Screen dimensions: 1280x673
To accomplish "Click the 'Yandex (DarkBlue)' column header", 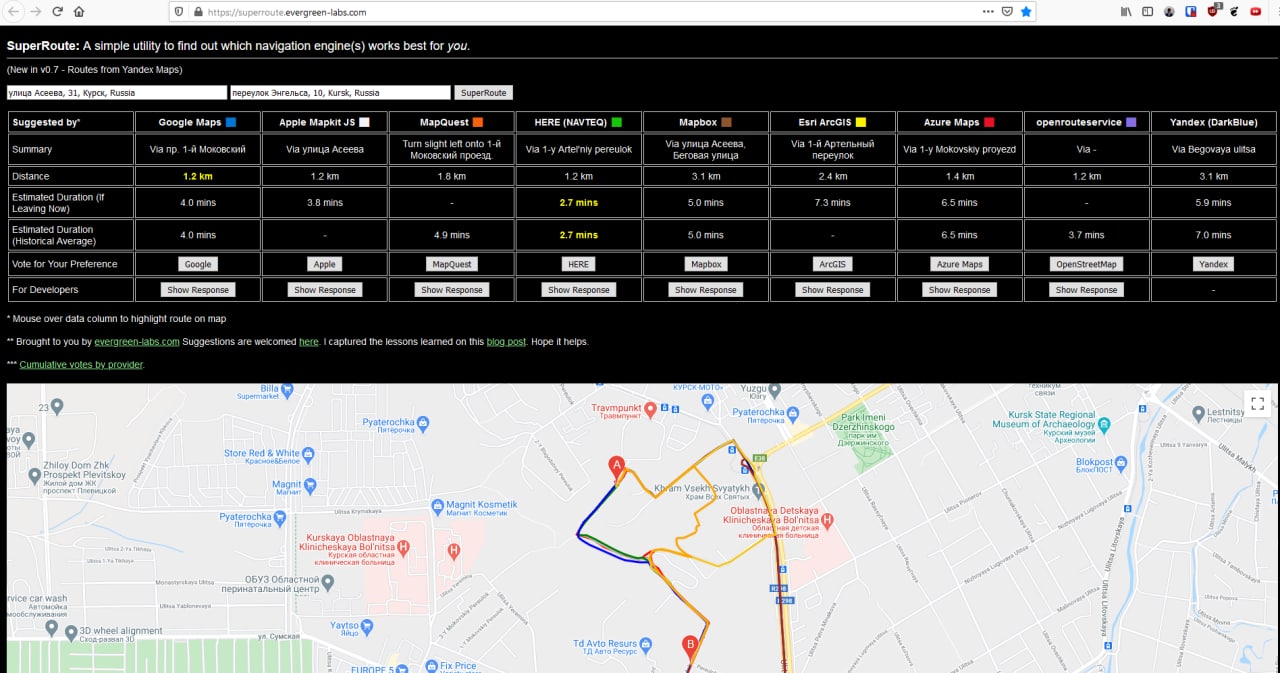I will click(x=1214, y=122).
